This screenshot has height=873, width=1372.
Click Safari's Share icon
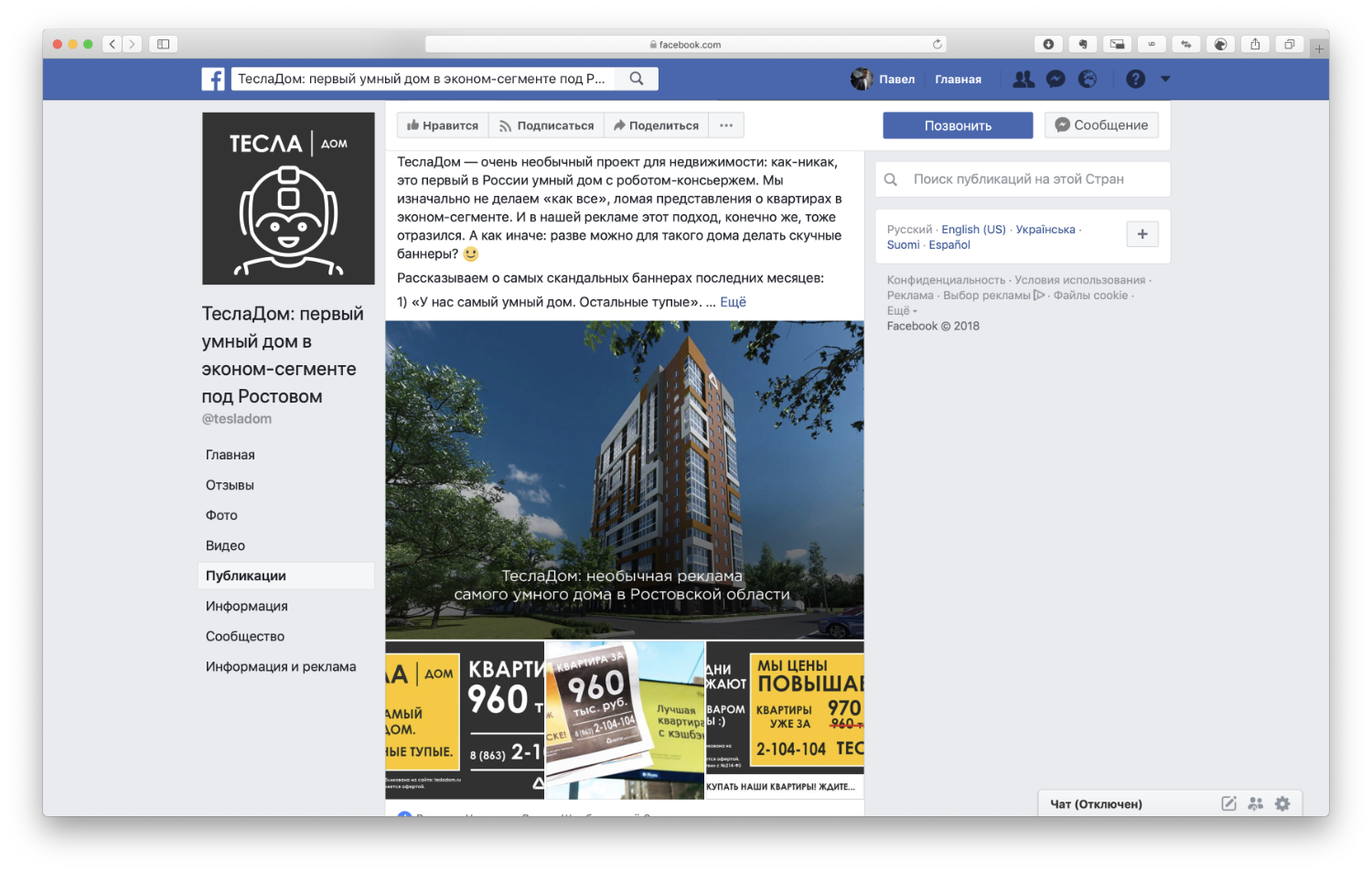(1255, 44)
